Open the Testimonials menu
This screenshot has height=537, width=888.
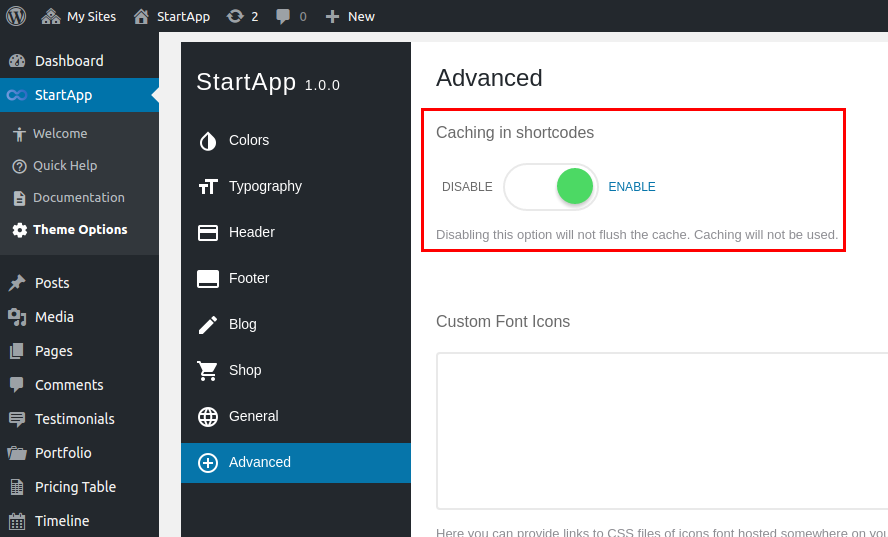(79, 419)
